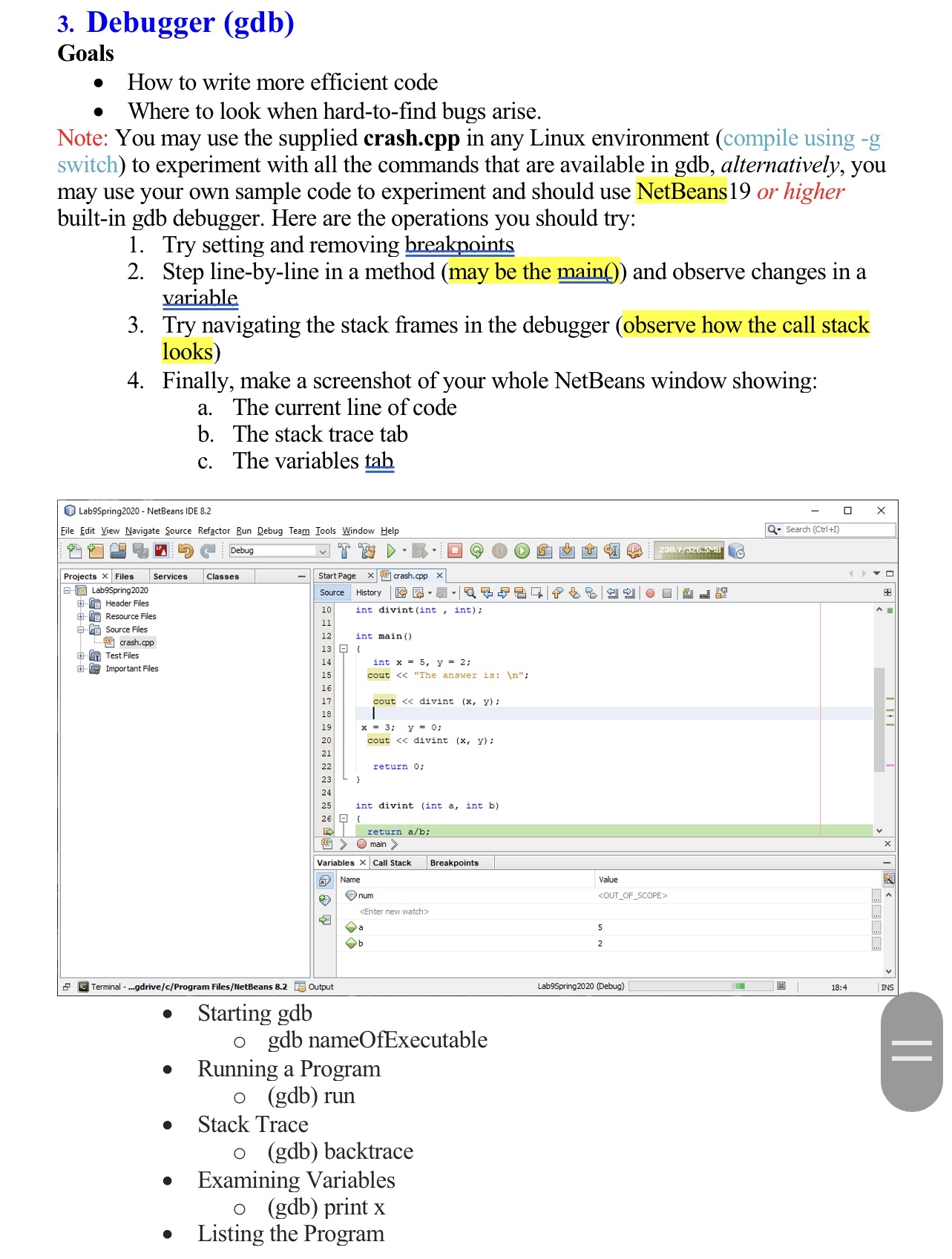
Task: Click the debug progress bar in status bar
Action: click(x=700, y=987)
